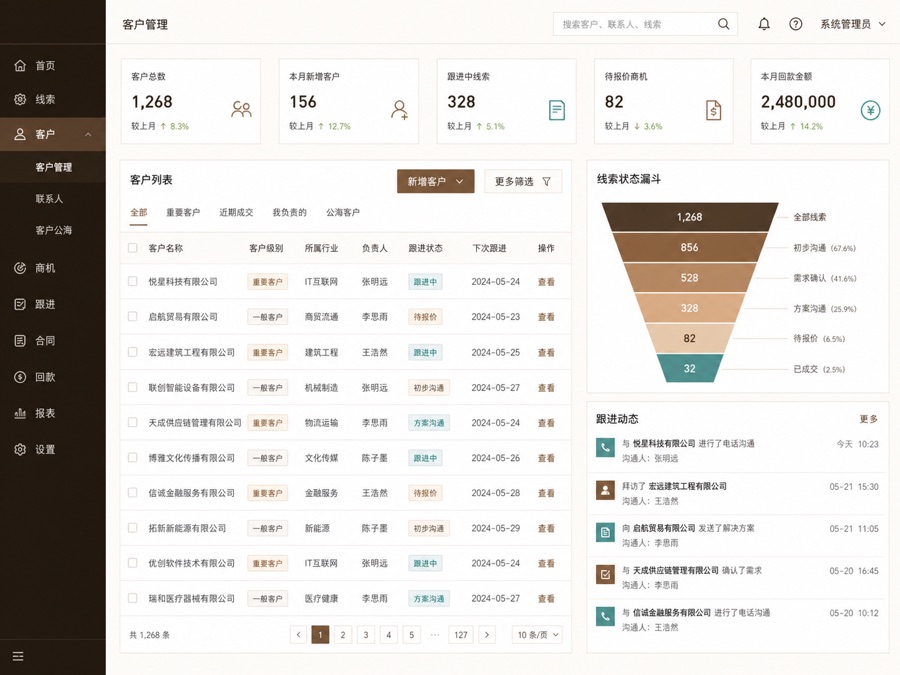900x675 pixels.
Task: Tick the 联创智能设备有限公司 checkbox
Action: pos(133,387)
